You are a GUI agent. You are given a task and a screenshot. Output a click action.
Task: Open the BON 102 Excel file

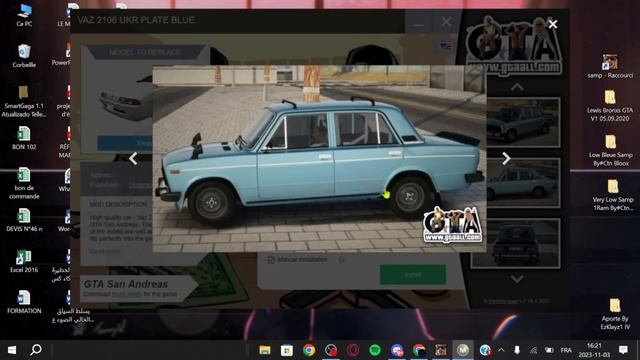point(24,138)
